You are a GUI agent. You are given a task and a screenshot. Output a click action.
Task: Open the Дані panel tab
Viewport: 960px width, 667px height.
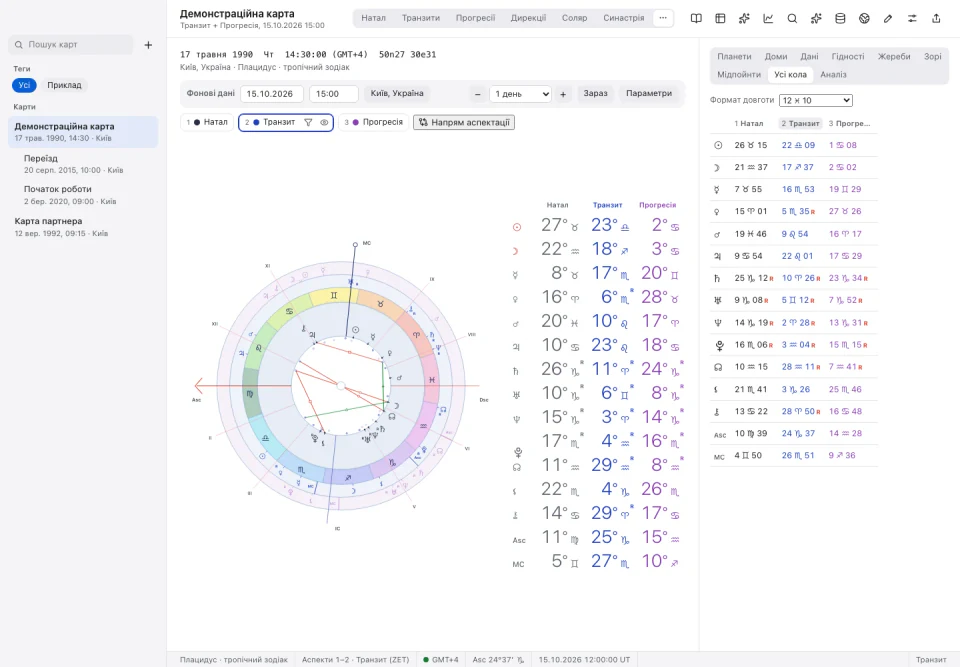click(x=809, y=56)
